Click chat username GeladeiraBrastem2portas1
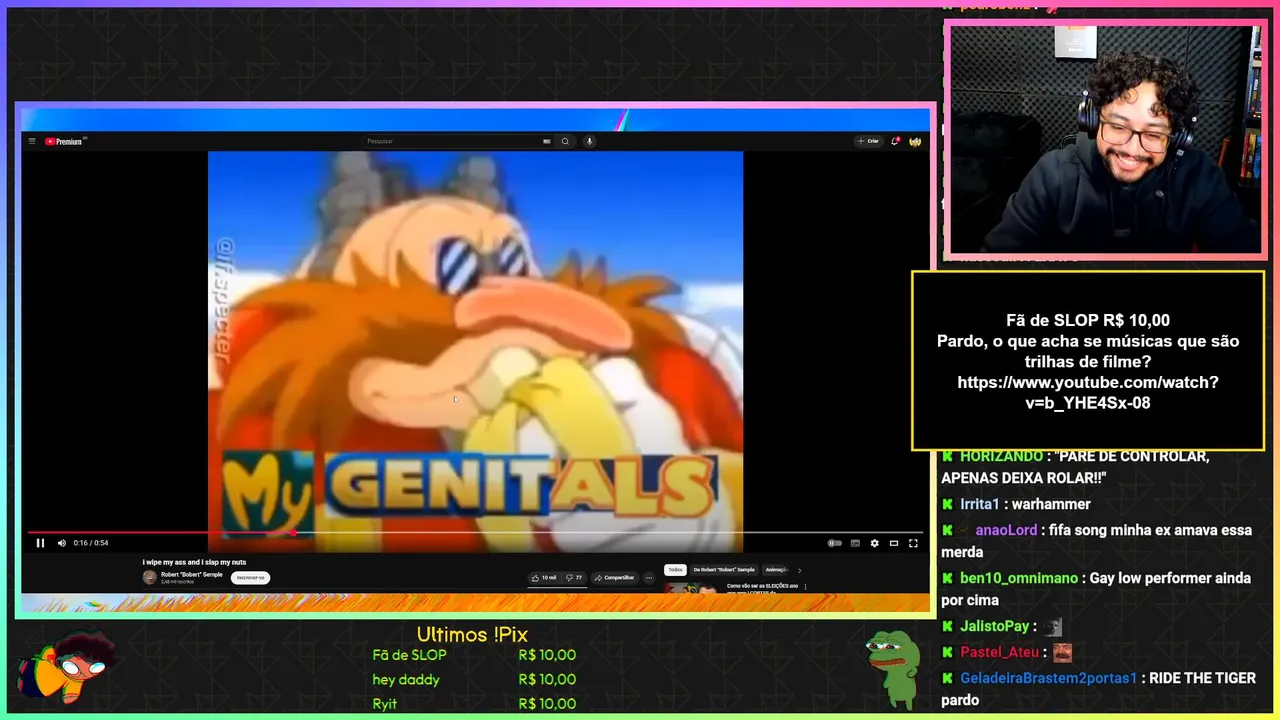The width and height of the screenshot is (1280, 720). pyautogui.click(x=1049, y=678)
